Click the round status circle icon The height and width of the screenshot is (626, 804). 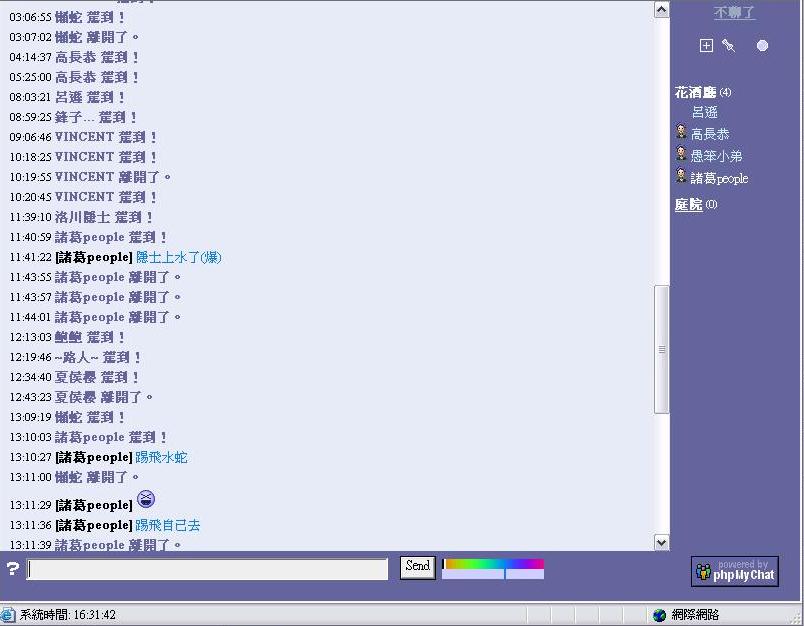point(762,46)
